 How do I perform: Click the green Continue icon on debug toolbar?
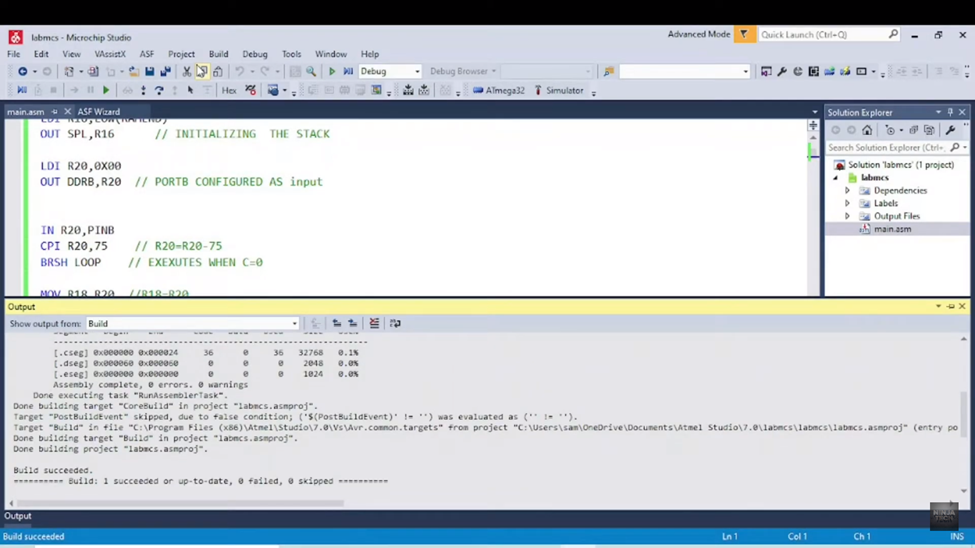[106, 91]
